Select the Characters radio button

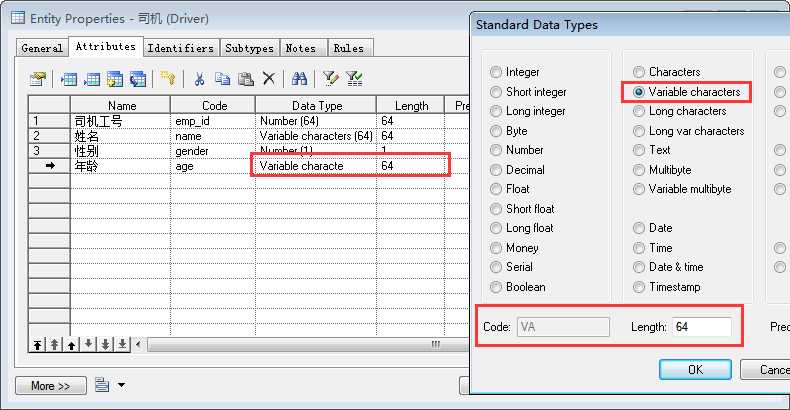tap(639, 72)
